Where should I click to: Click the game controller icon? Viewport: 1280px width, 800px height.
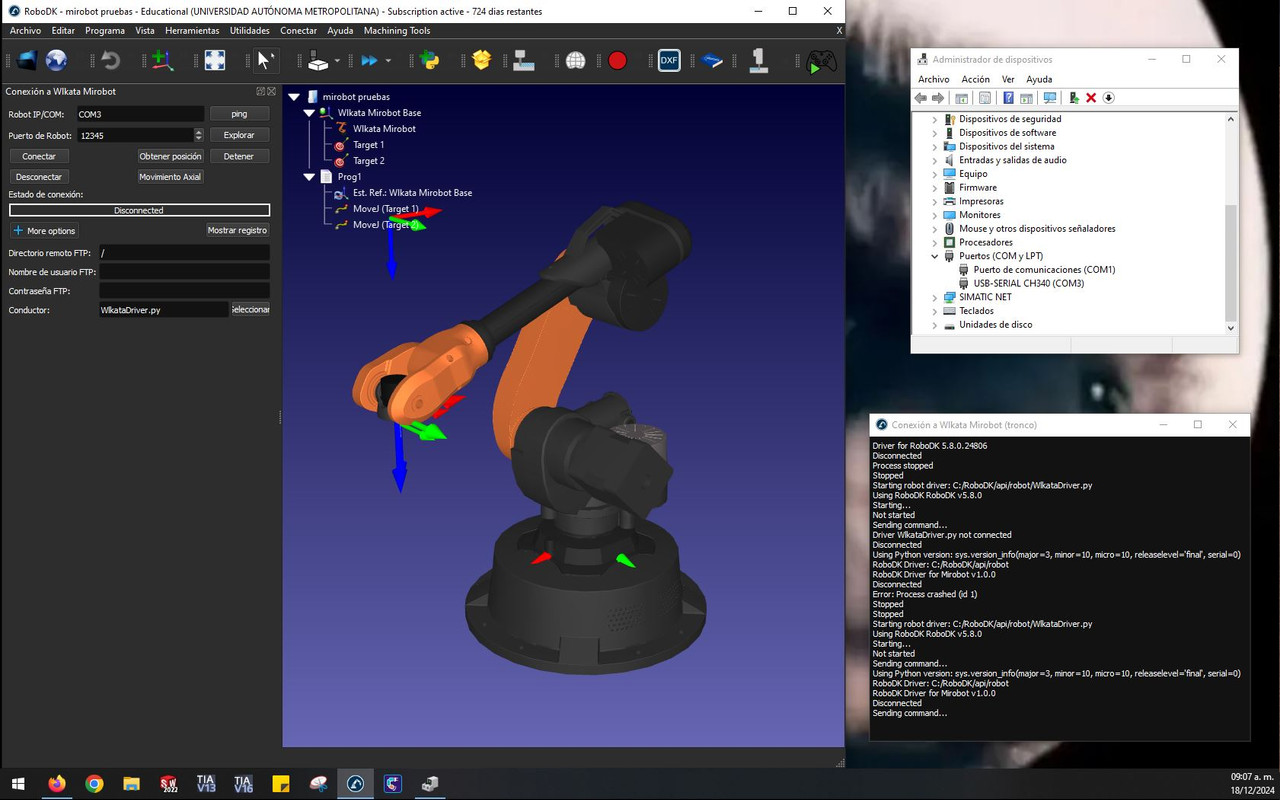tap(822, 62)
